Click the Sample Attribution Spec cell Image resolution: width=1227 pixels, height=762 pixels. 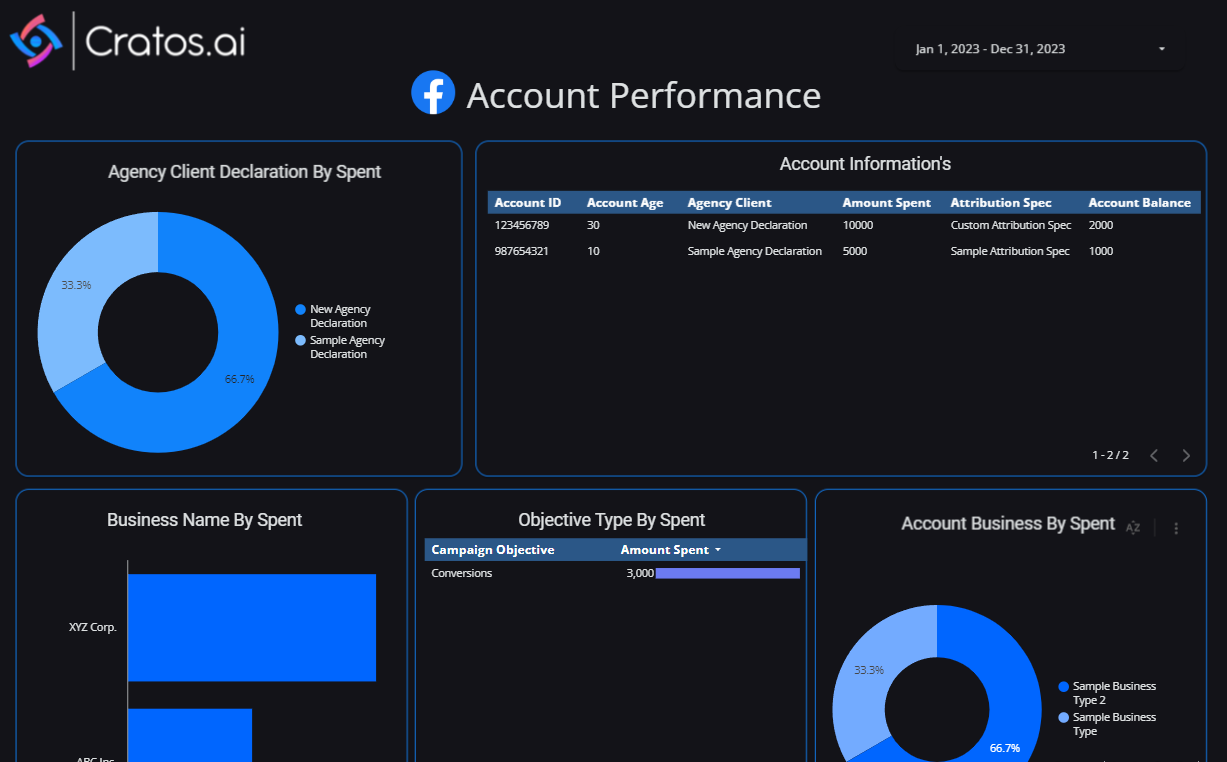1010,251
